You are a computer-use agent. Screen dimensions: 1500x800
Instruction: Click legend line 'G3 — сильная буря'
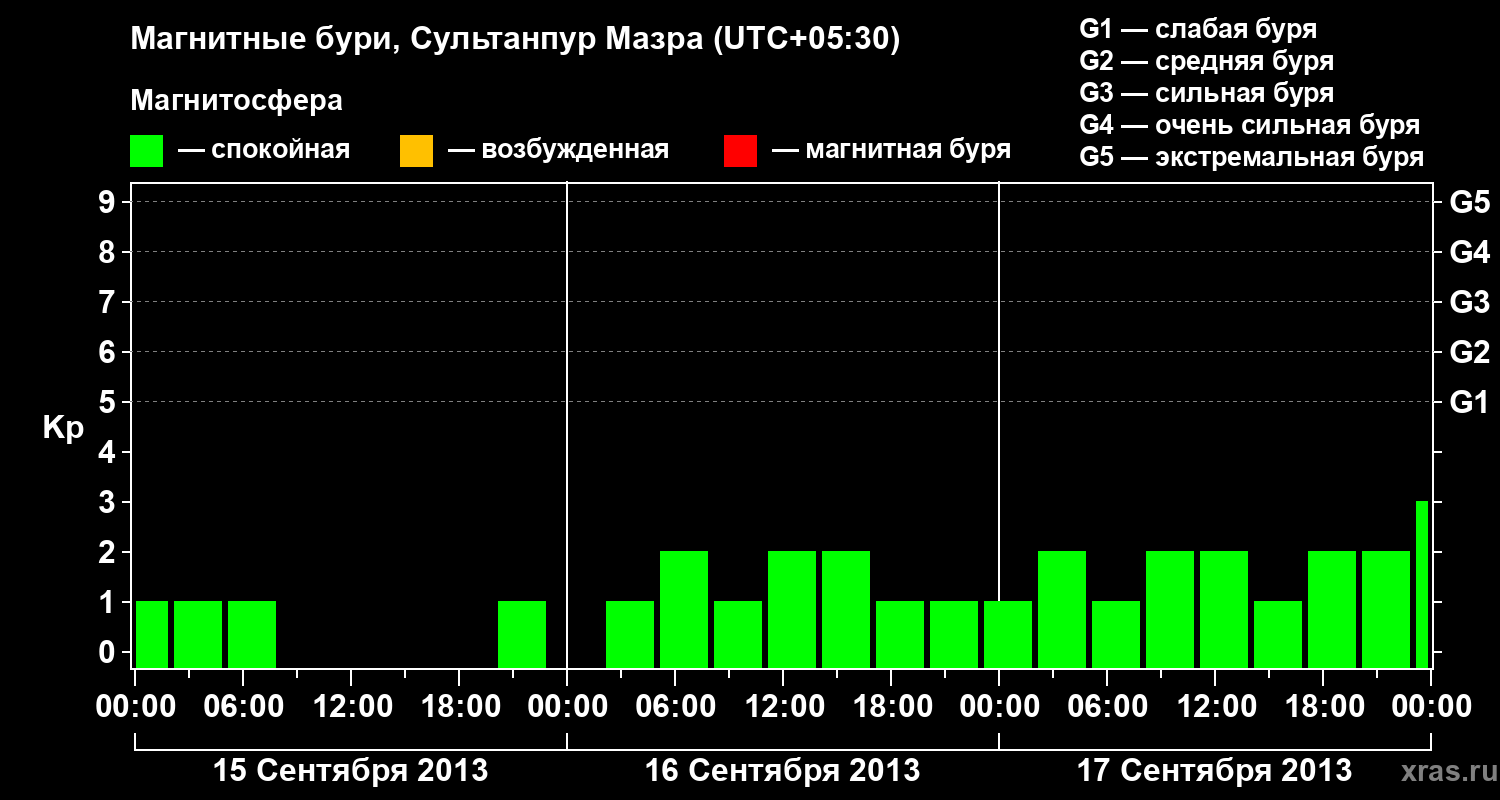pyautogui.click(x=1206, y=93)
